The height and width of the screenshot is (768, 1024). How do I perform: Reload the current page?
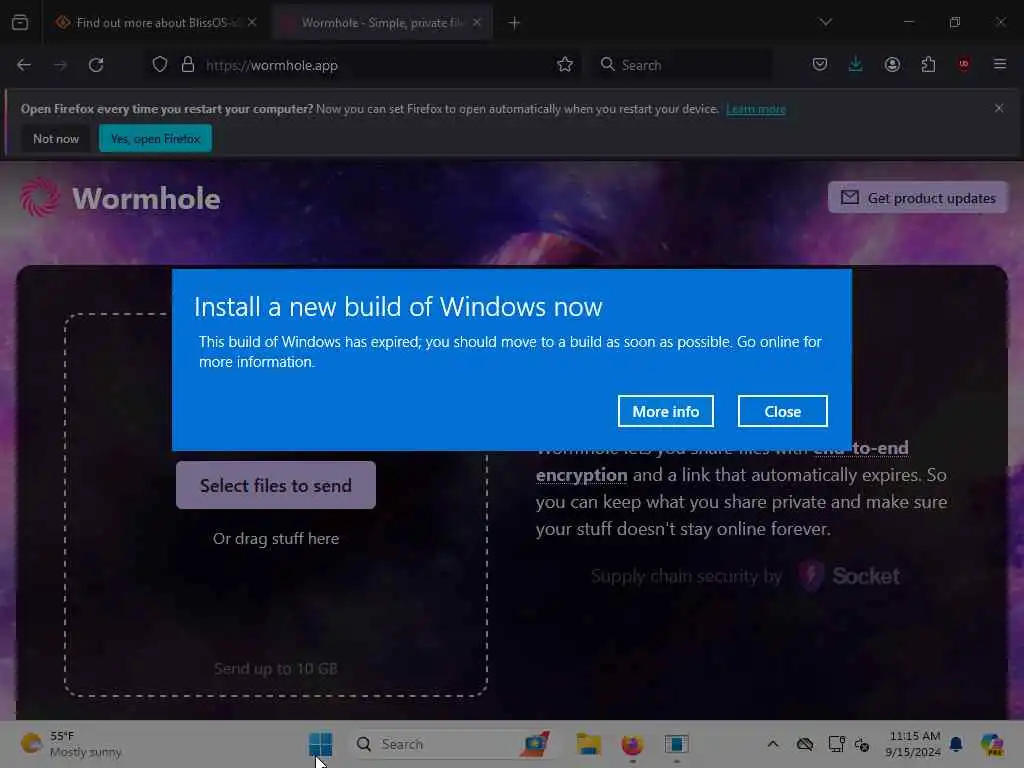click(x=96, y=65)
